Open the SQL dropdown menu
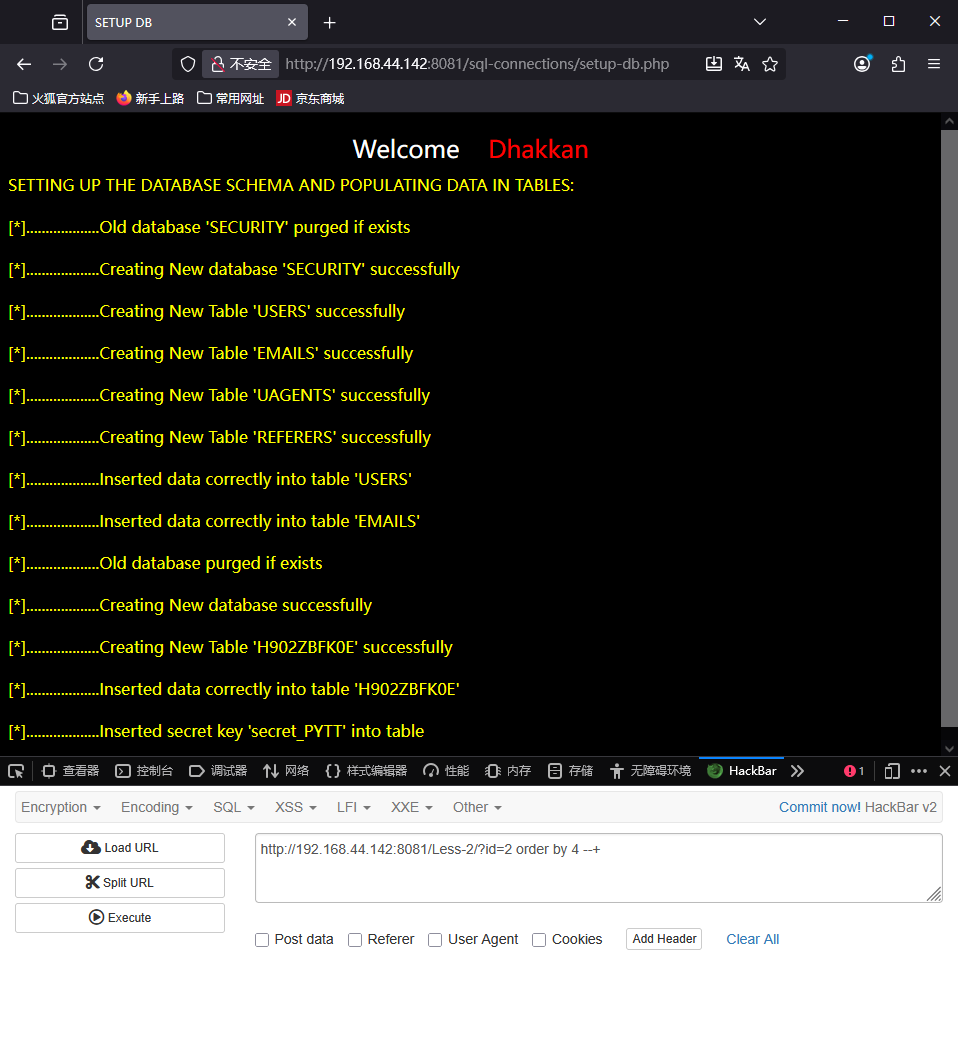 [234, 807]
